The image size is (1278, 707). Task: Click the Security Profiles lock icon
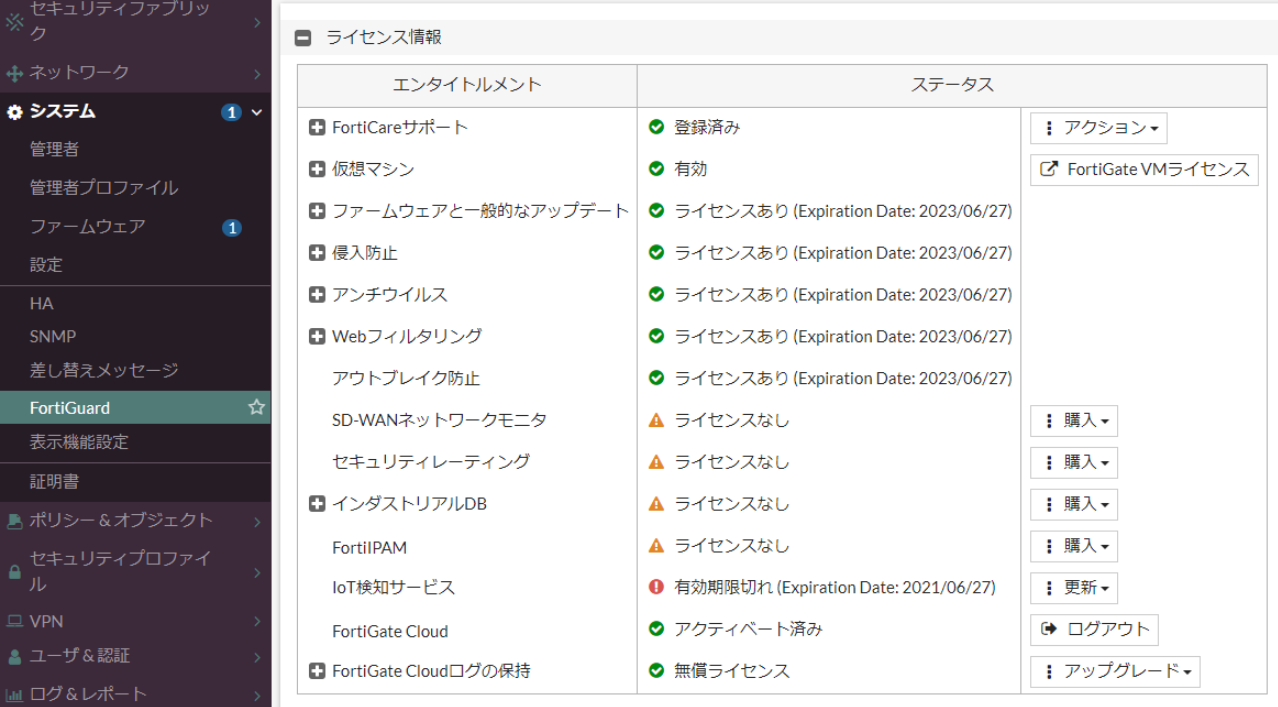coord(14,572)
